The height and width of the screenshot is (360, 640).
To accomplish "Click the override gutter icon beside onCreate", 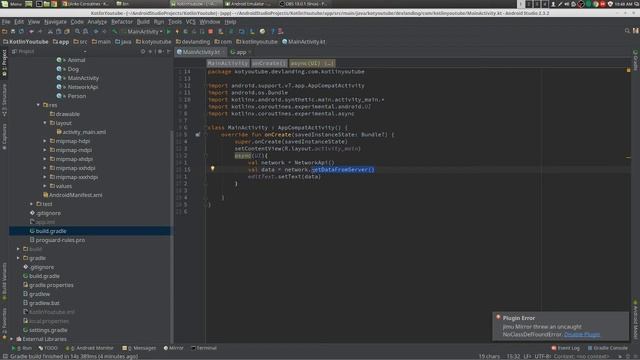I will 198,134.
